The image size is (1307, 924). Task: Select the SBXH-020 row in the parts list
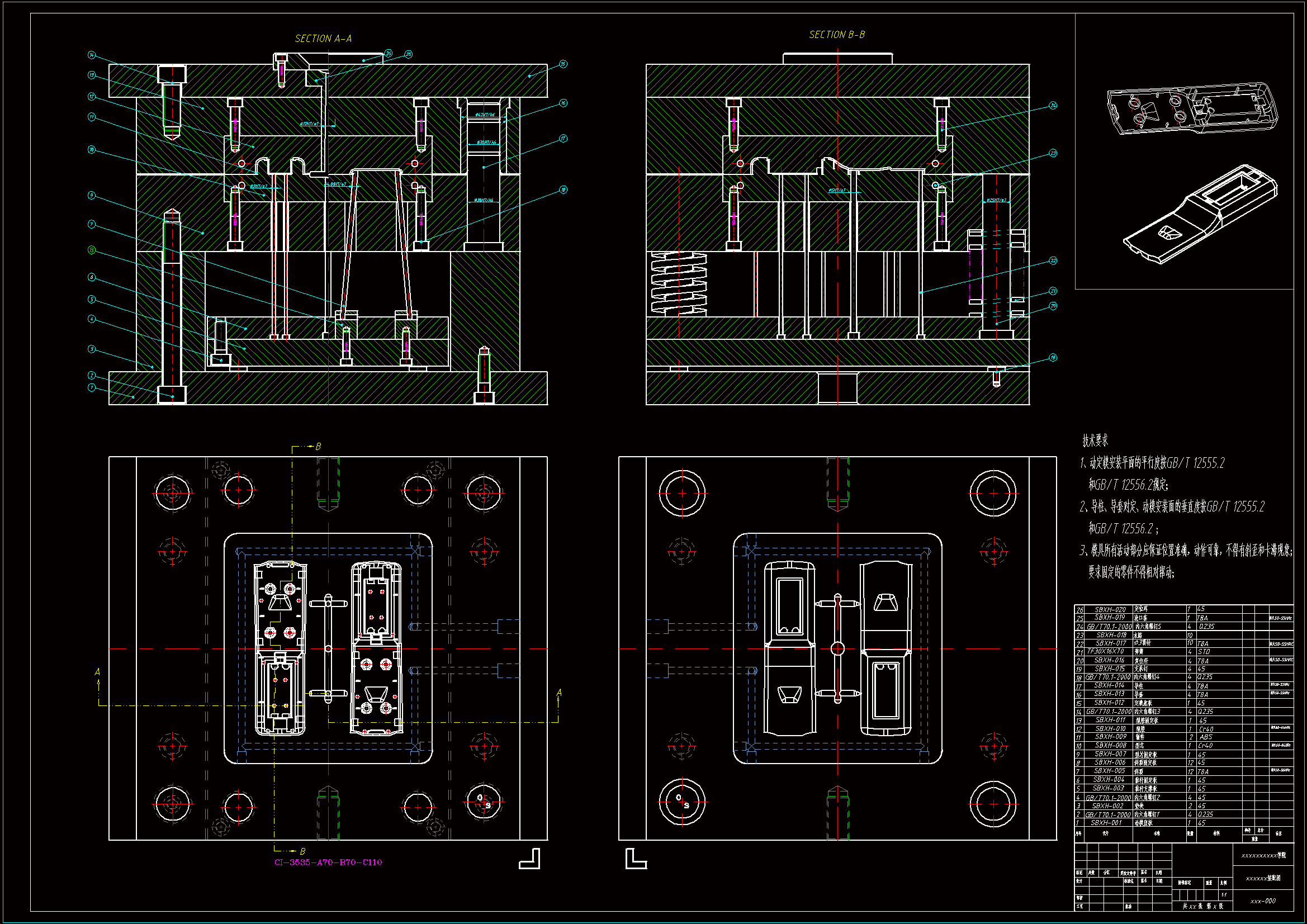1110,609
